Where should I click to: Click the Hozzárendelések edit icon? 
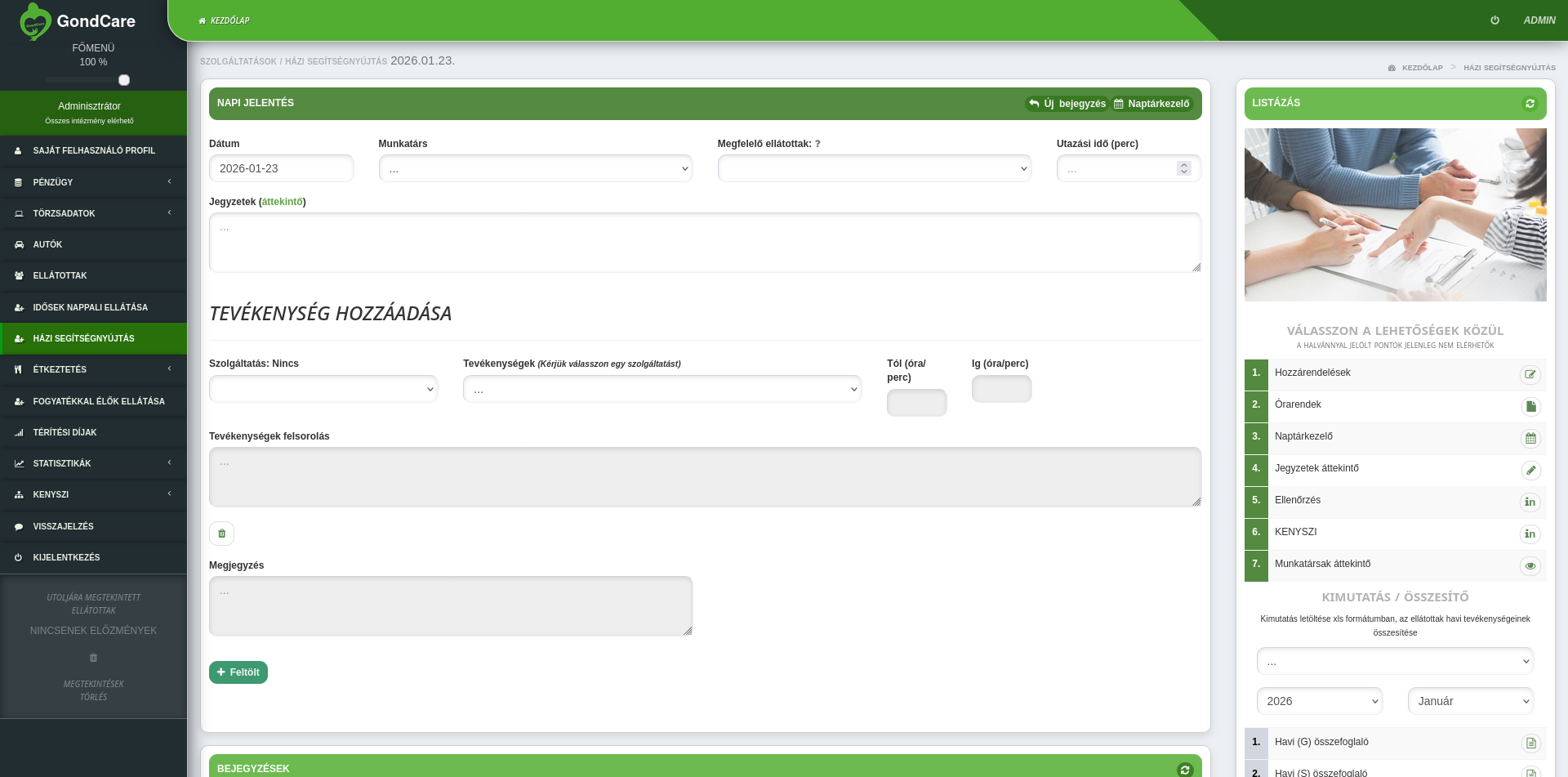(1530, 374)
